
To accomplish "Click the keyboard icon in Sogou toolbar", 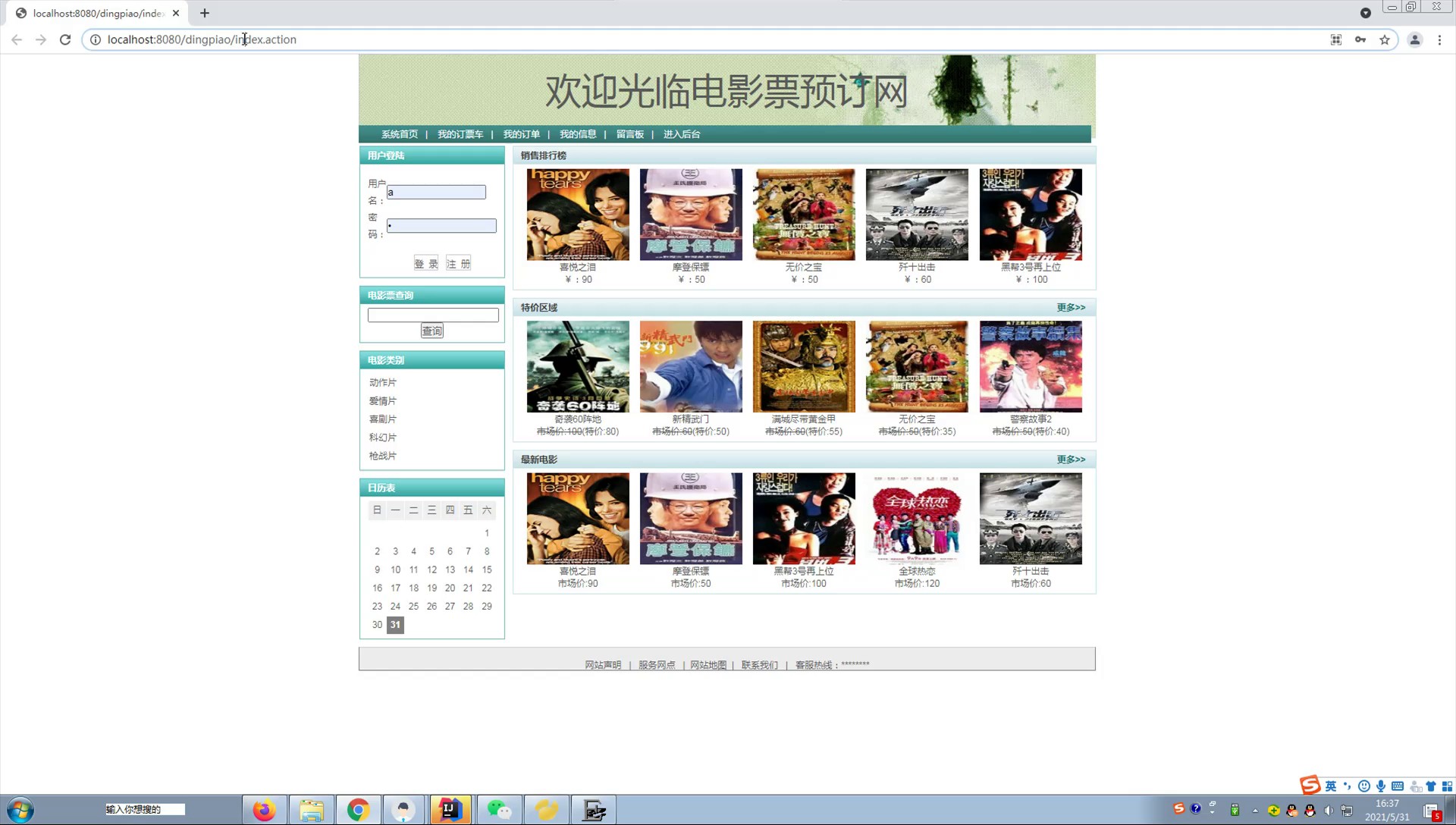I will tap(1398, 786).
